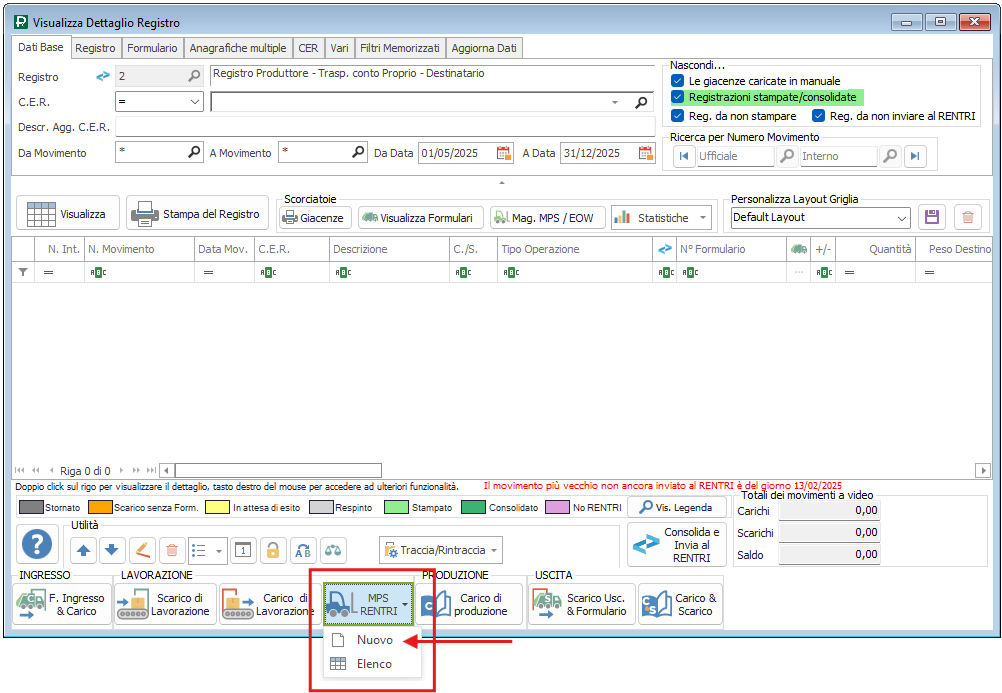The width and height of the screenshot is (1002, 693).
Task: Open the Traccia/Rintraccia dropdown
Action: point(494,550)
